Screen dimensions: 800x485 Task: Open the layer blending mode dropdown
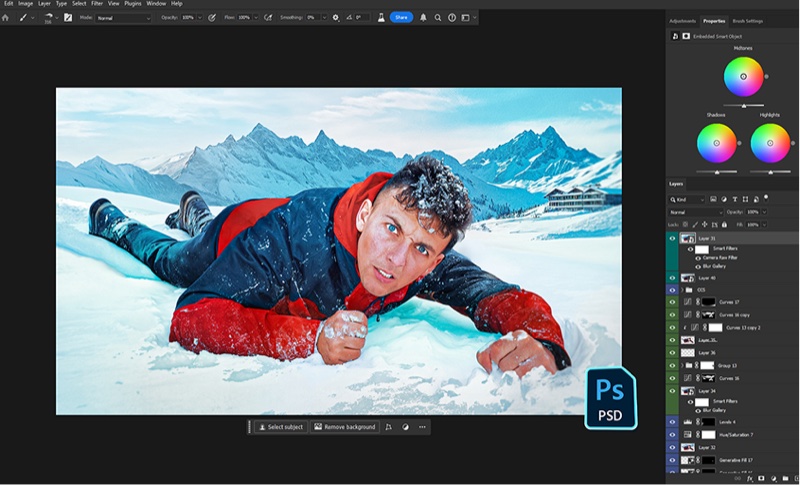pos(696,212)
